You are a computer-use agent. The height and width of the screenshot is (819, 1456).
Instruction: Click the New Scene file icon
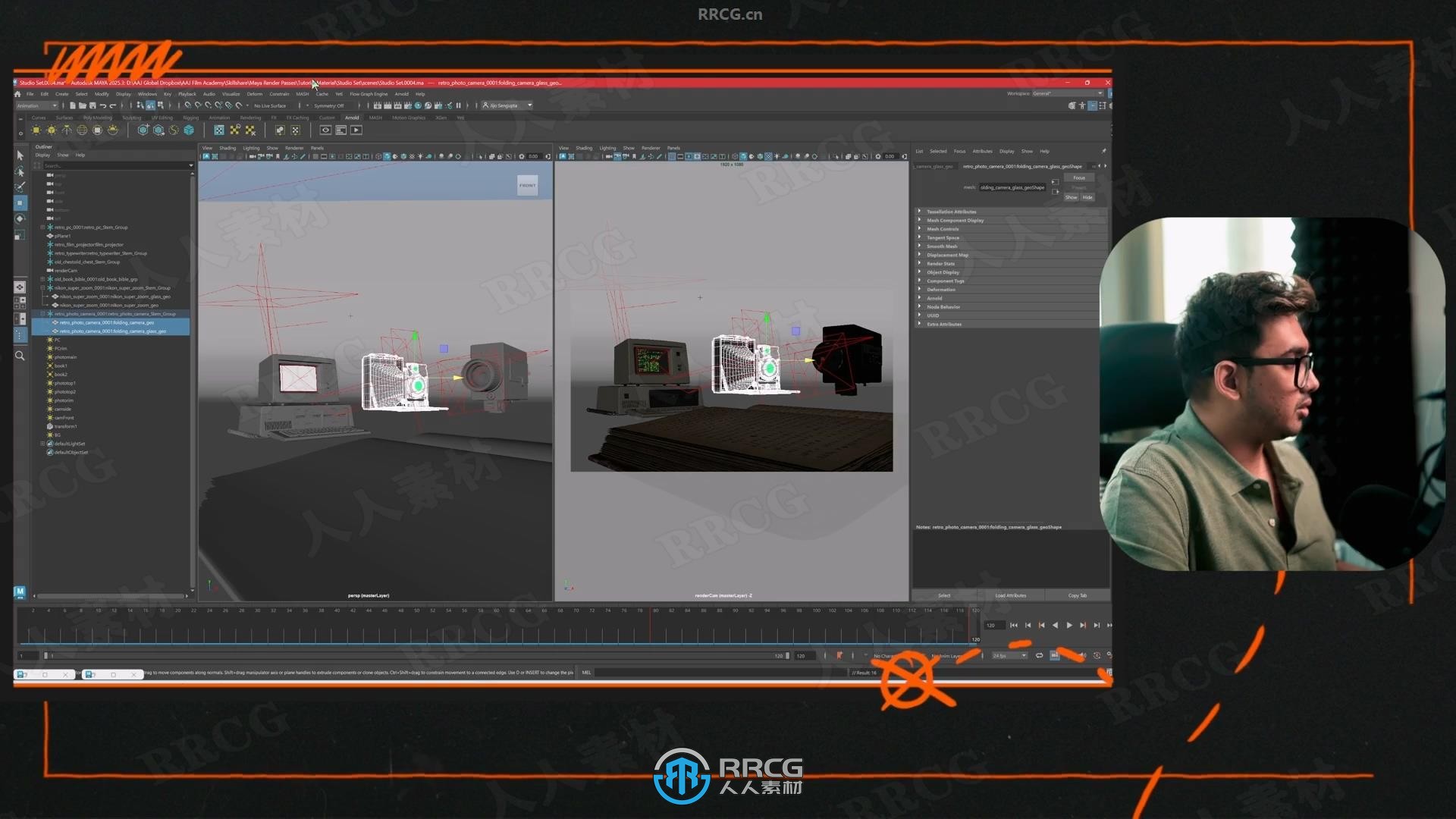click(73, 105)
